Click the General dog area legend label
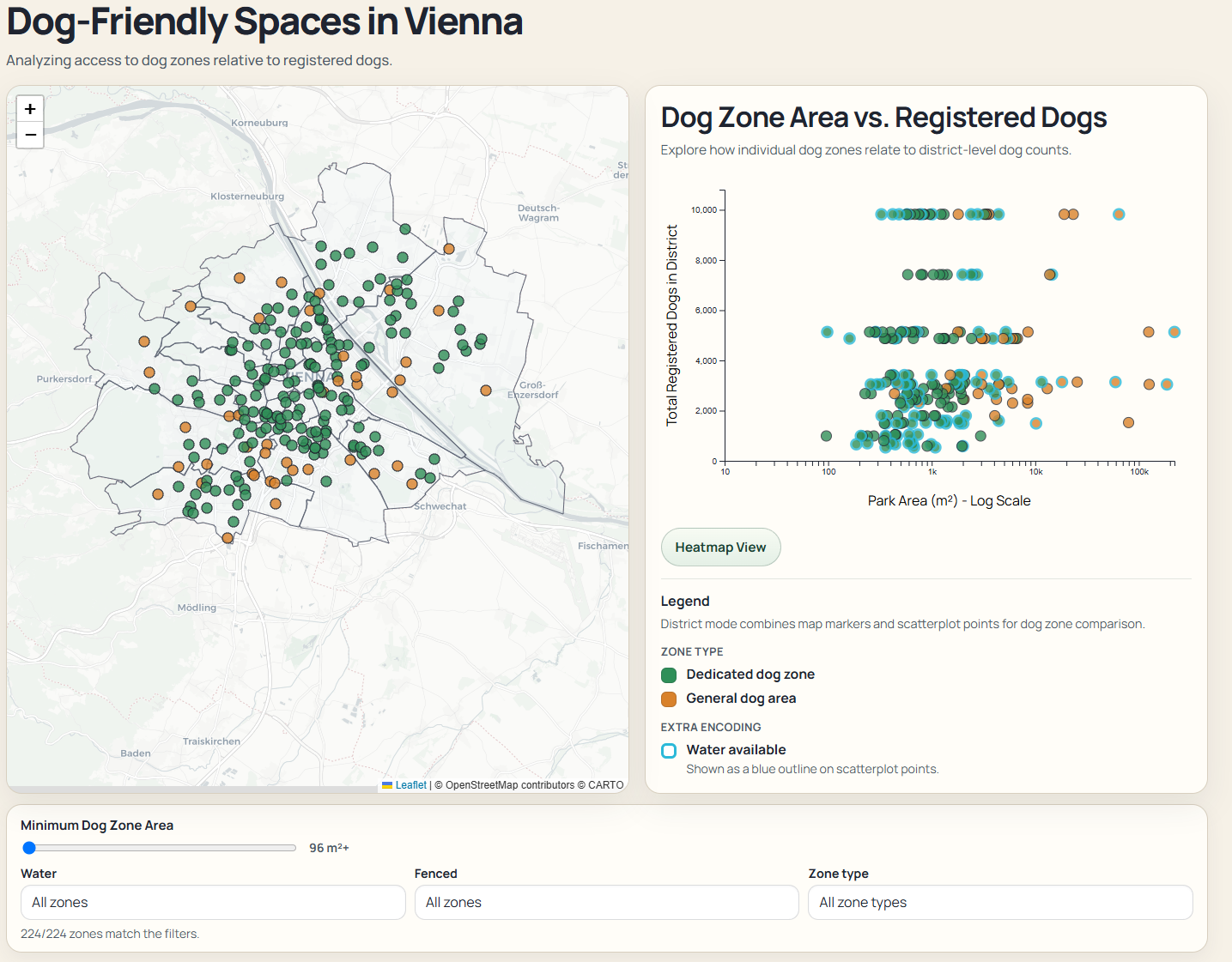The width and height of the screenshot is (1232, 962). pos(741,699)
